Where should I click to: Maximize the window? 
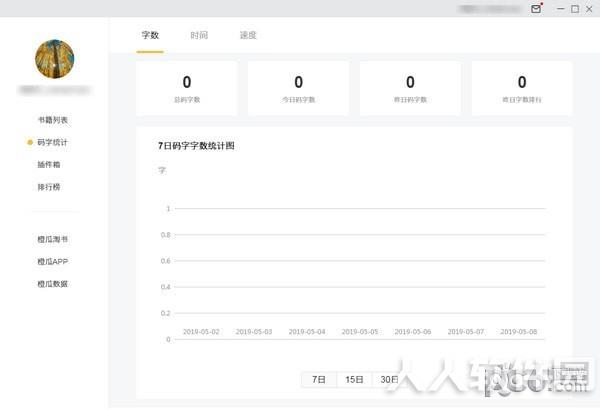click(x=575, y=9)
